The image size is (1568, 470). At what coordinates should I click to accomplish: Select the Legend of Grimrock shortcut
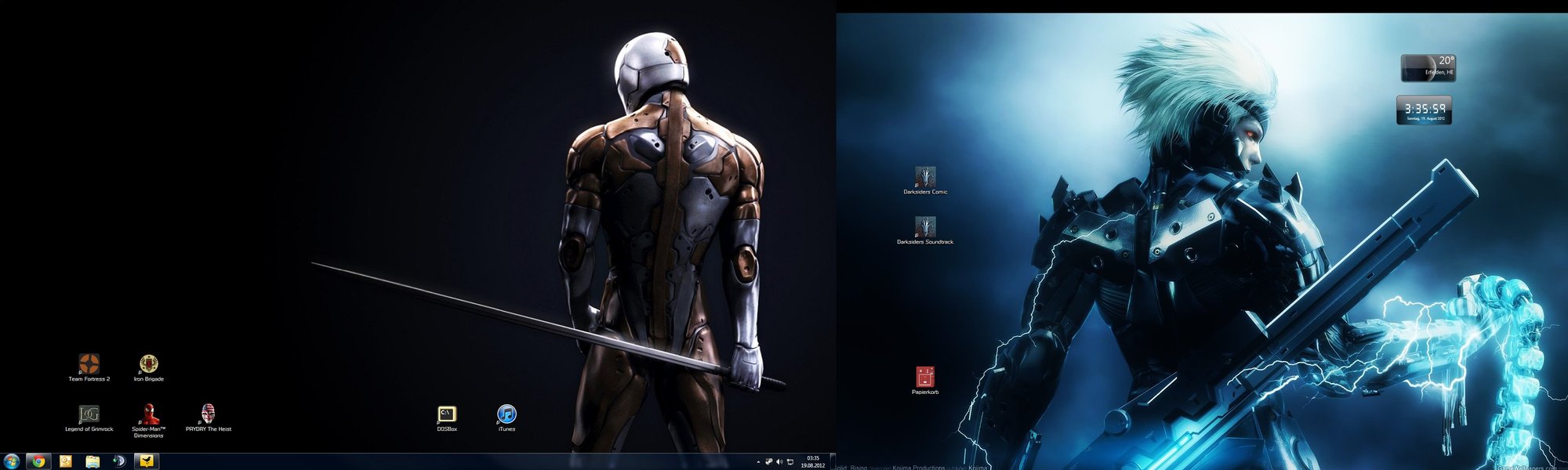pos(89,414)
